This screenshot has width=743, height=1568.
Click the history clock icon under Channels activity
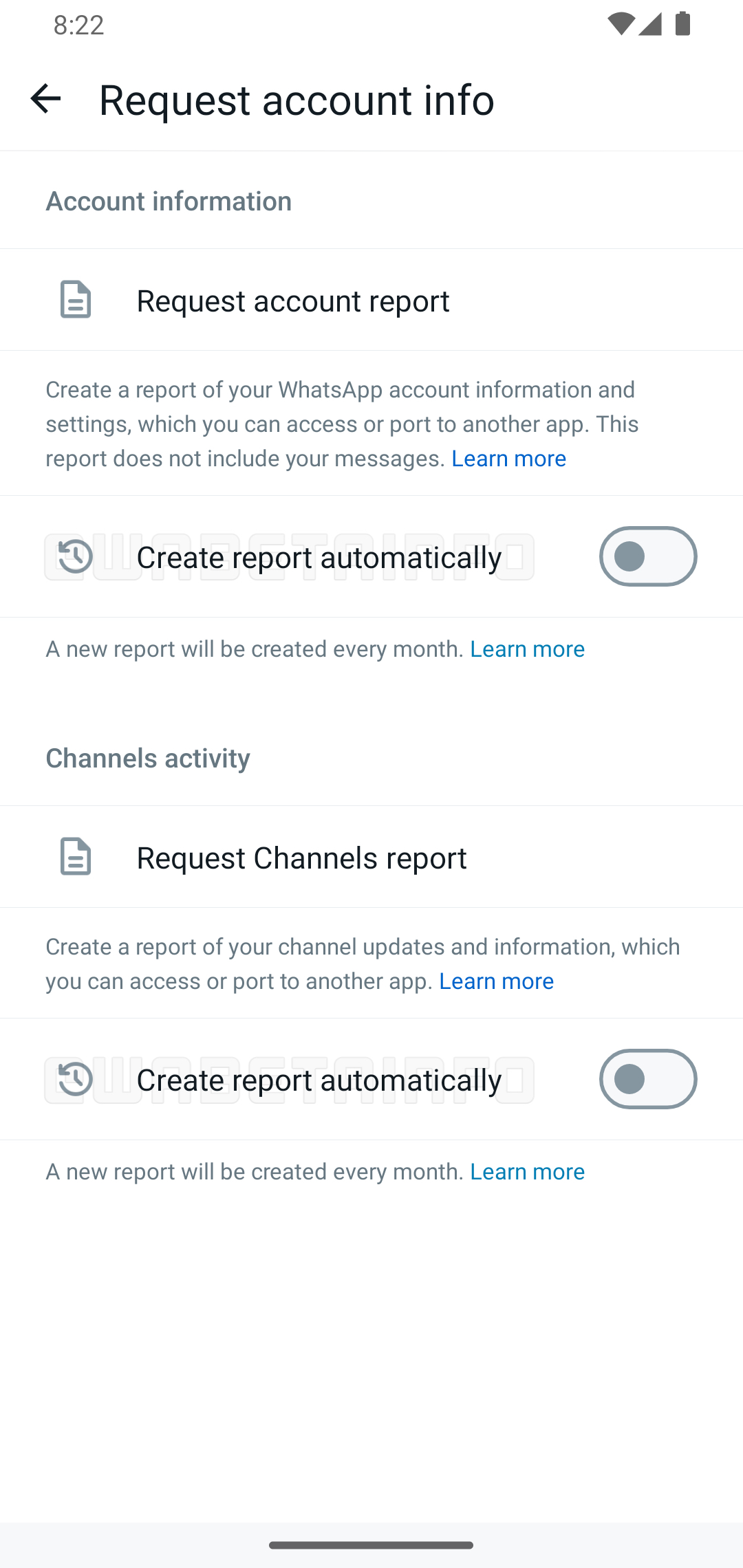76,1079
